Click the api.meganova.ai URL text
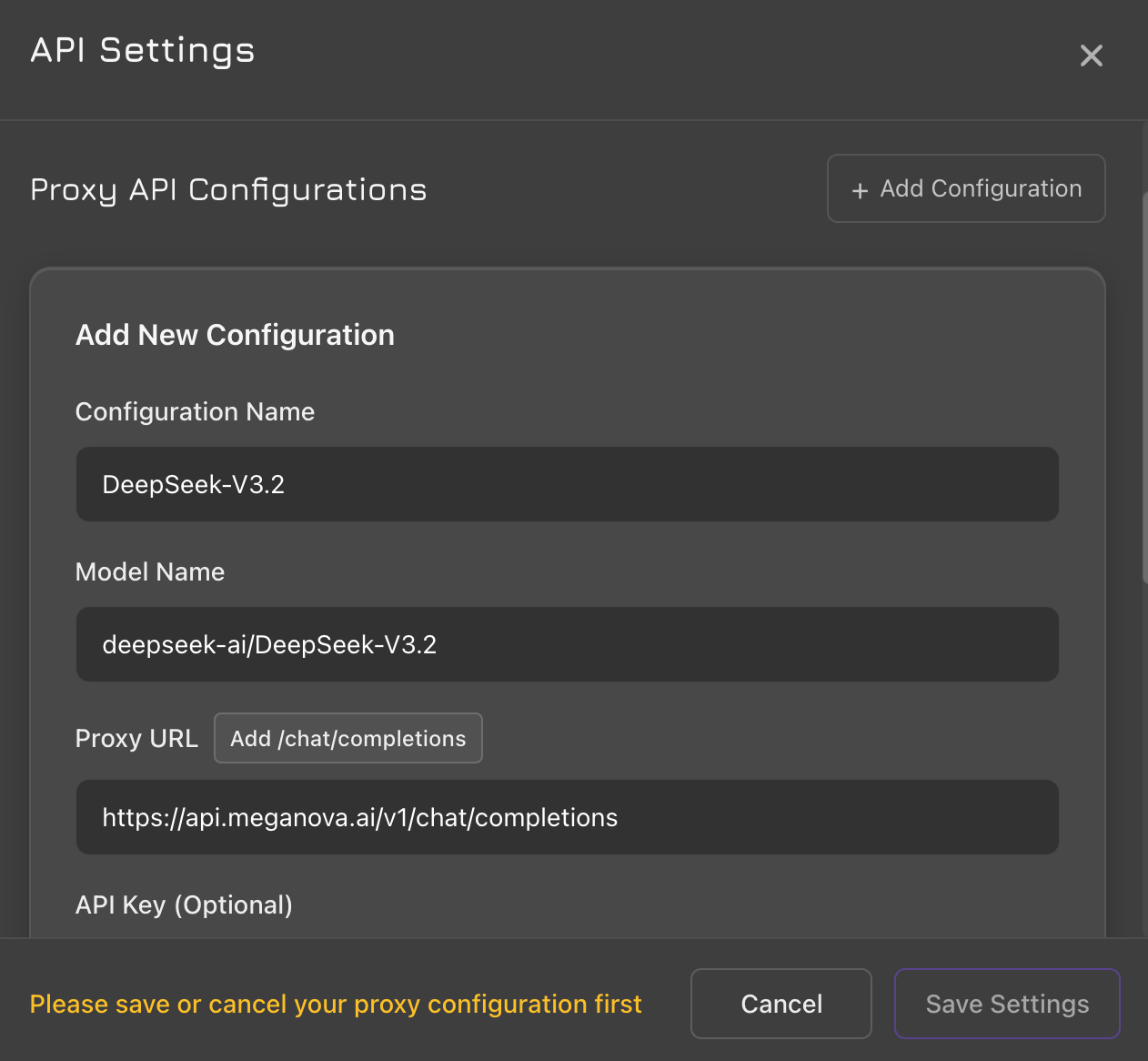The height and width of the screenshot is (1061, 1148). click(359, 817)
